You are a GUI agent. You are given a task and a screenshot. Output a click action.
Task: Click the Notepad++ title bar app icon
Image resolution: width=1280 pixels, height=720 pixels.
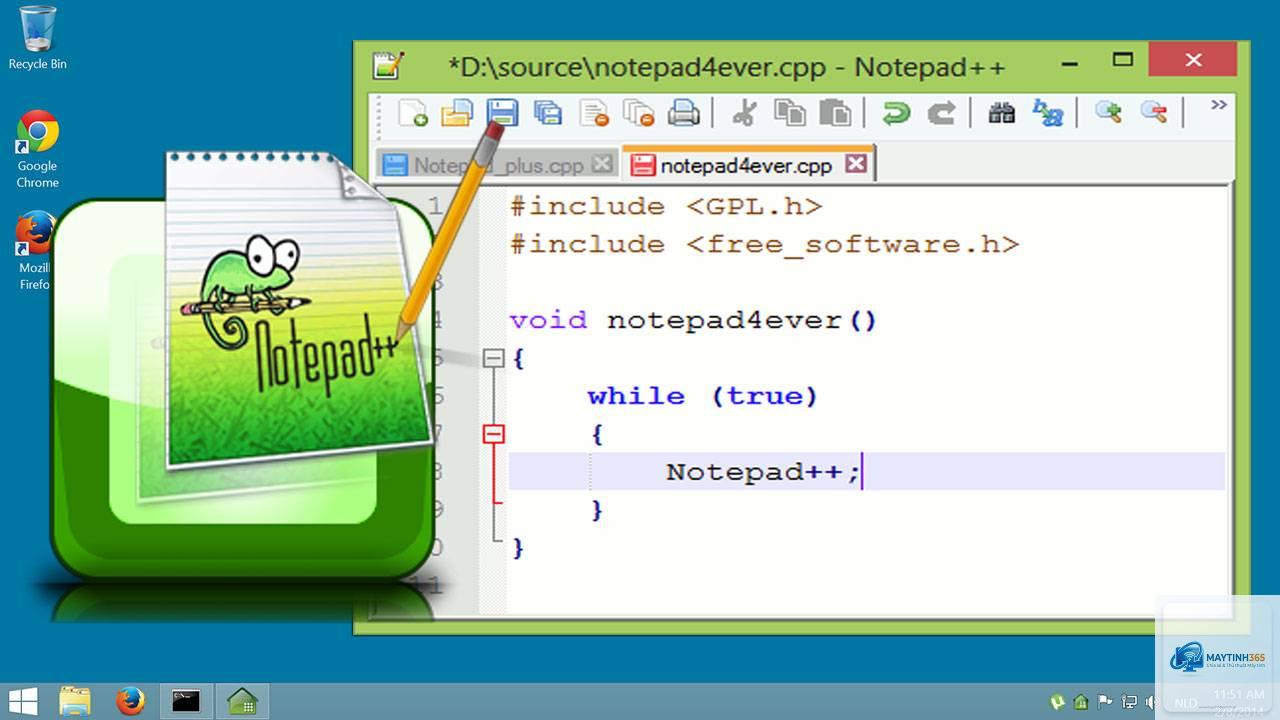point(389,65)
